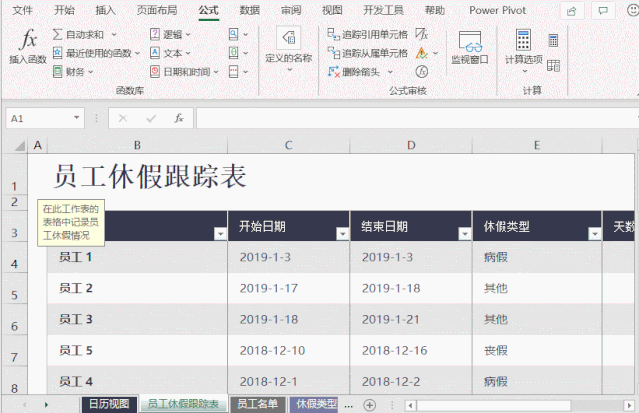Viewport: 639px width, 413px height.
Task: Click the Evaluate Formula icon
Action: point(421,72)
